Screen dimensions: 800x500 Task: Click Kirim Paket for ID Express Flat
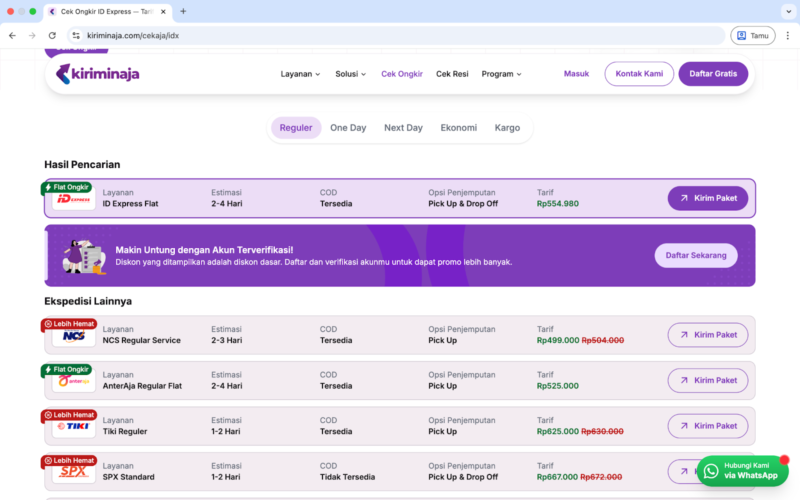coord(707,198)
